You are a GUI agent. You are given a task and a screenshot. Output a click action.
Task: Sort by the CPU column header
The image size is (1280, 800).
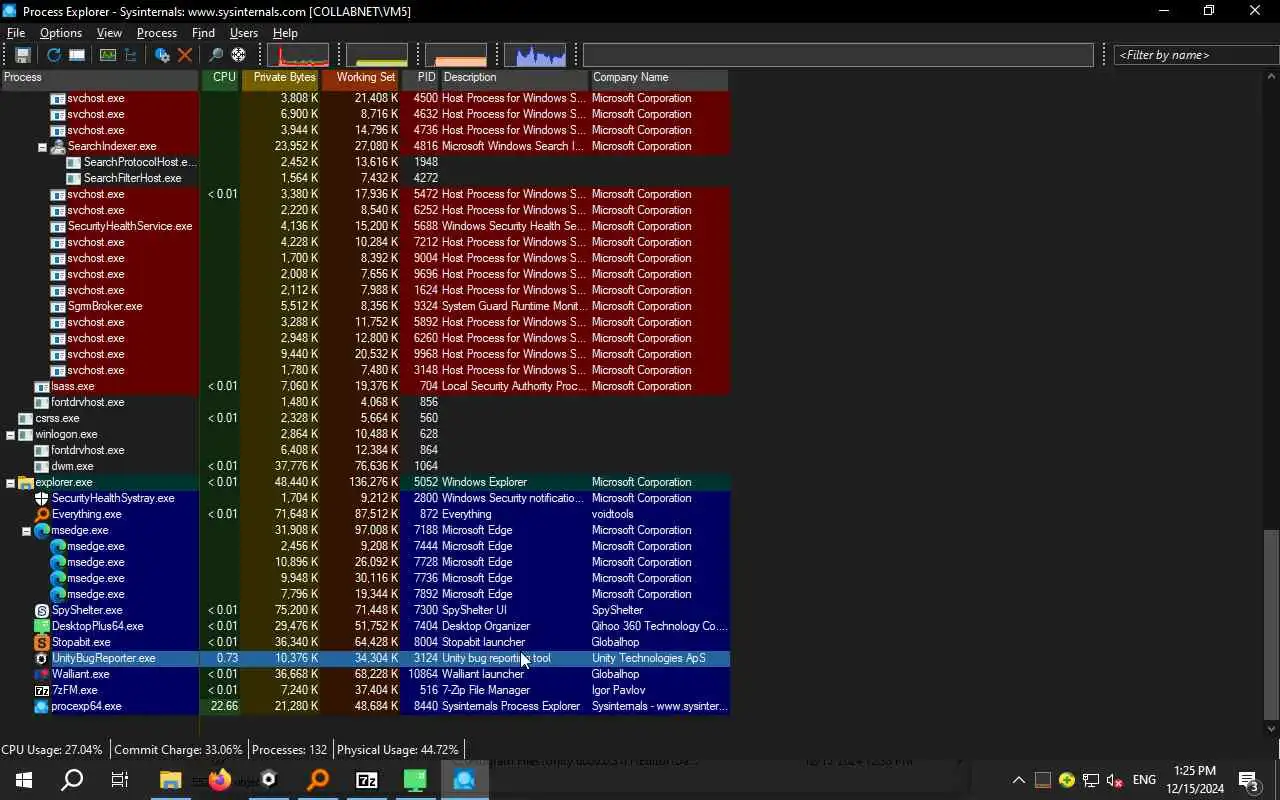tap(220, 78)
